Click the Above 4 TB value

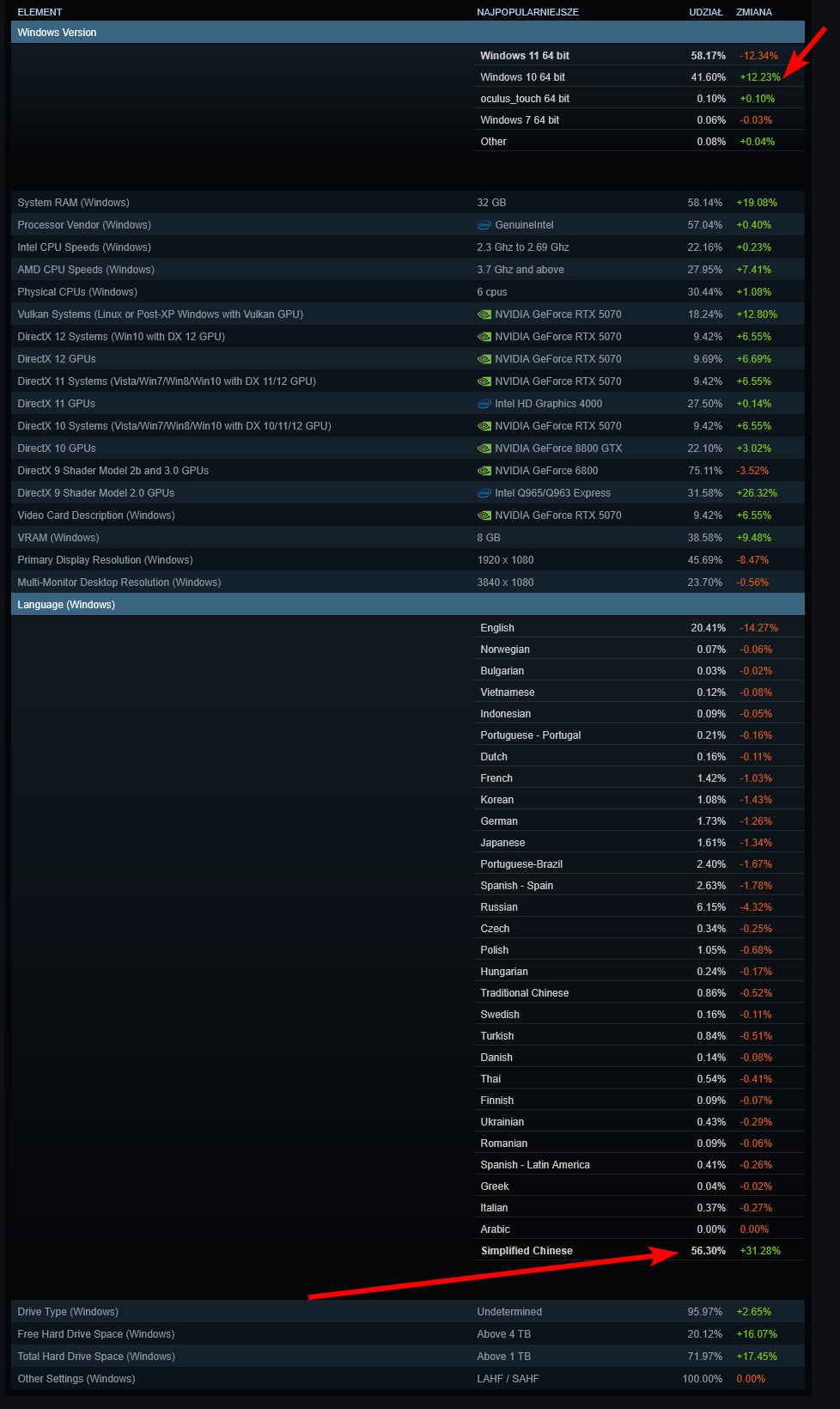click(504, 1334)
